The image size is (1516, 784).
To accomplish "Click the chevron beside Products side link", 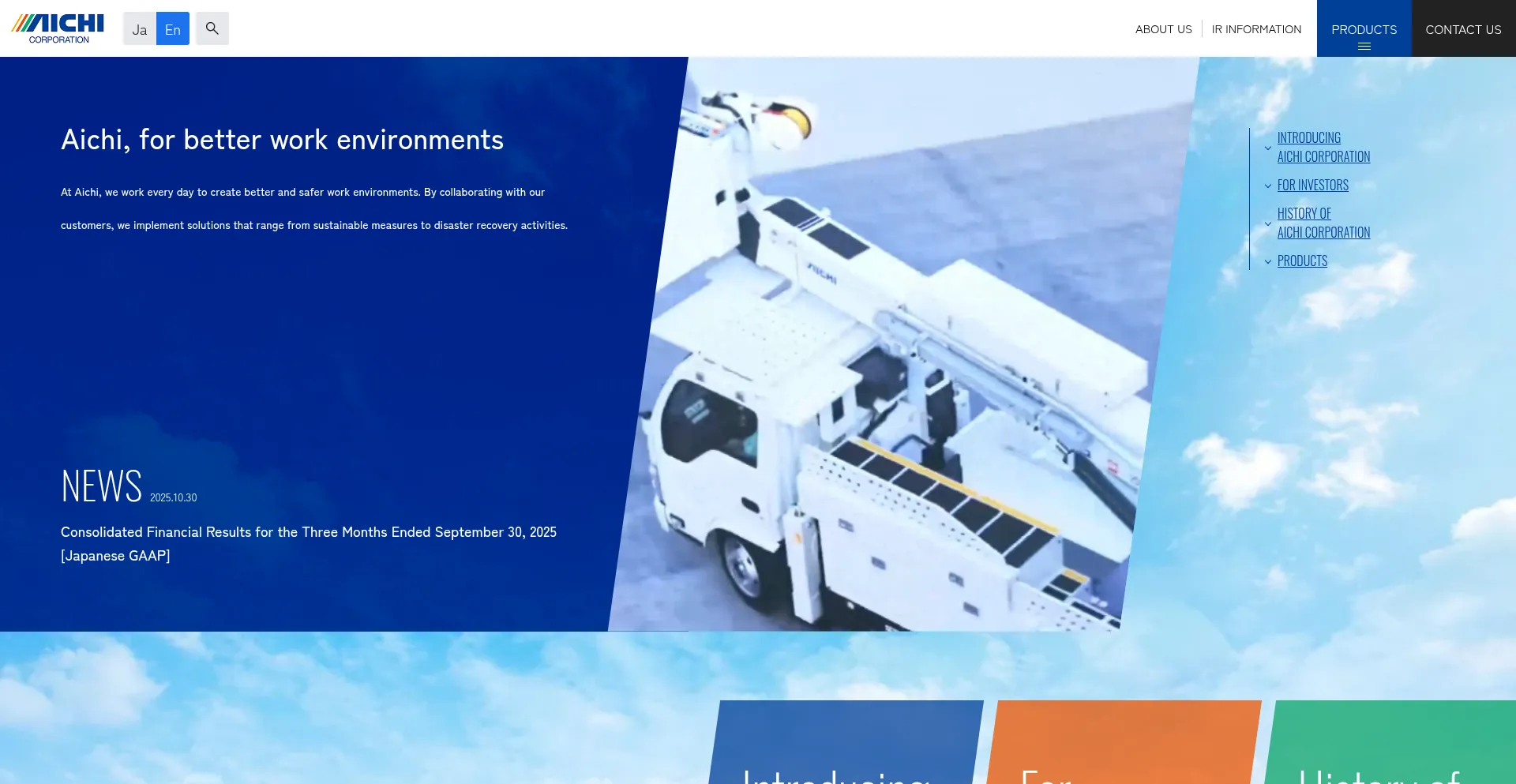I will (x=1268, y=262).
